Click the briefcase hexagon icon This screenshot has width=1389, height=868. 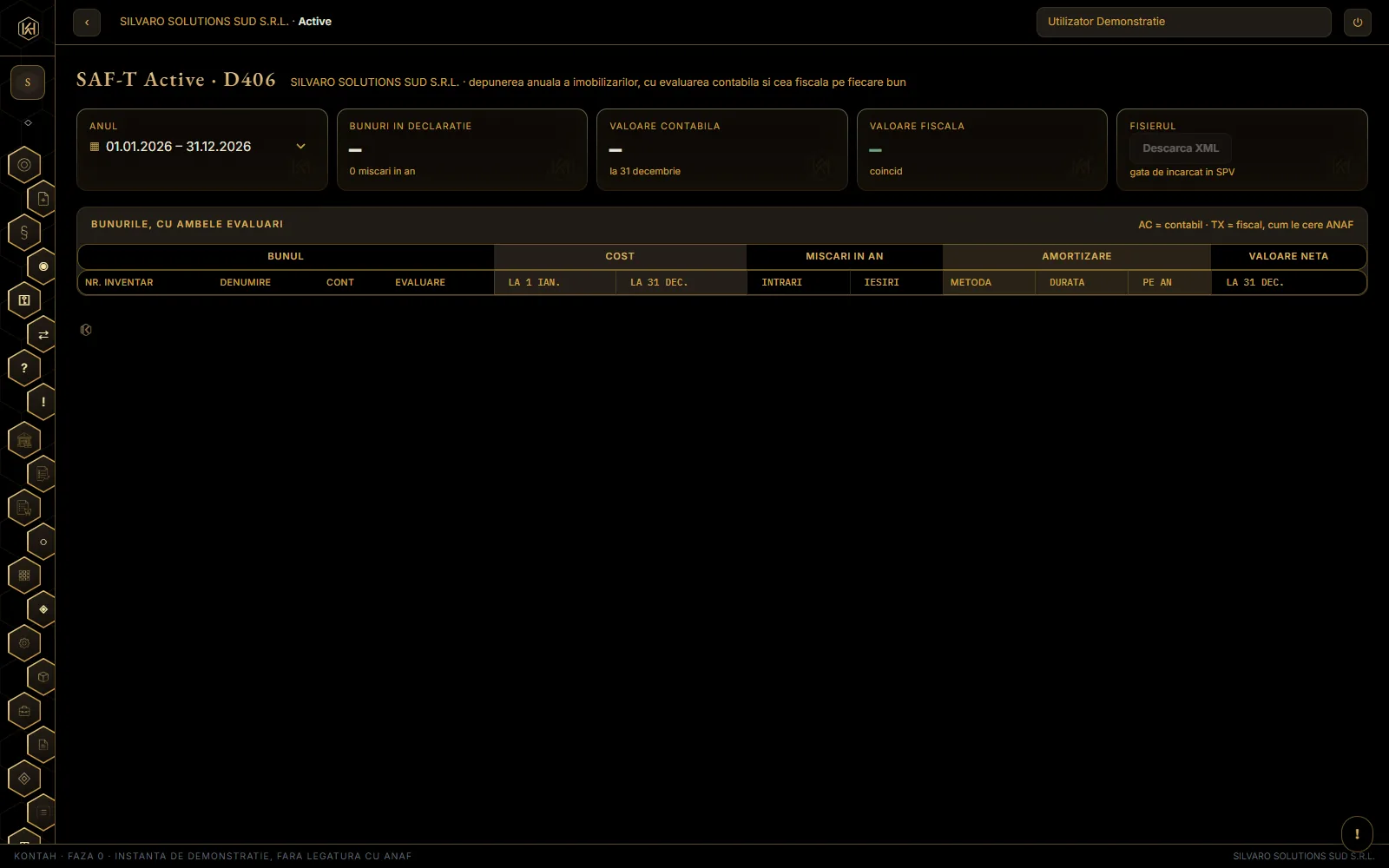(x=24, y=711)
